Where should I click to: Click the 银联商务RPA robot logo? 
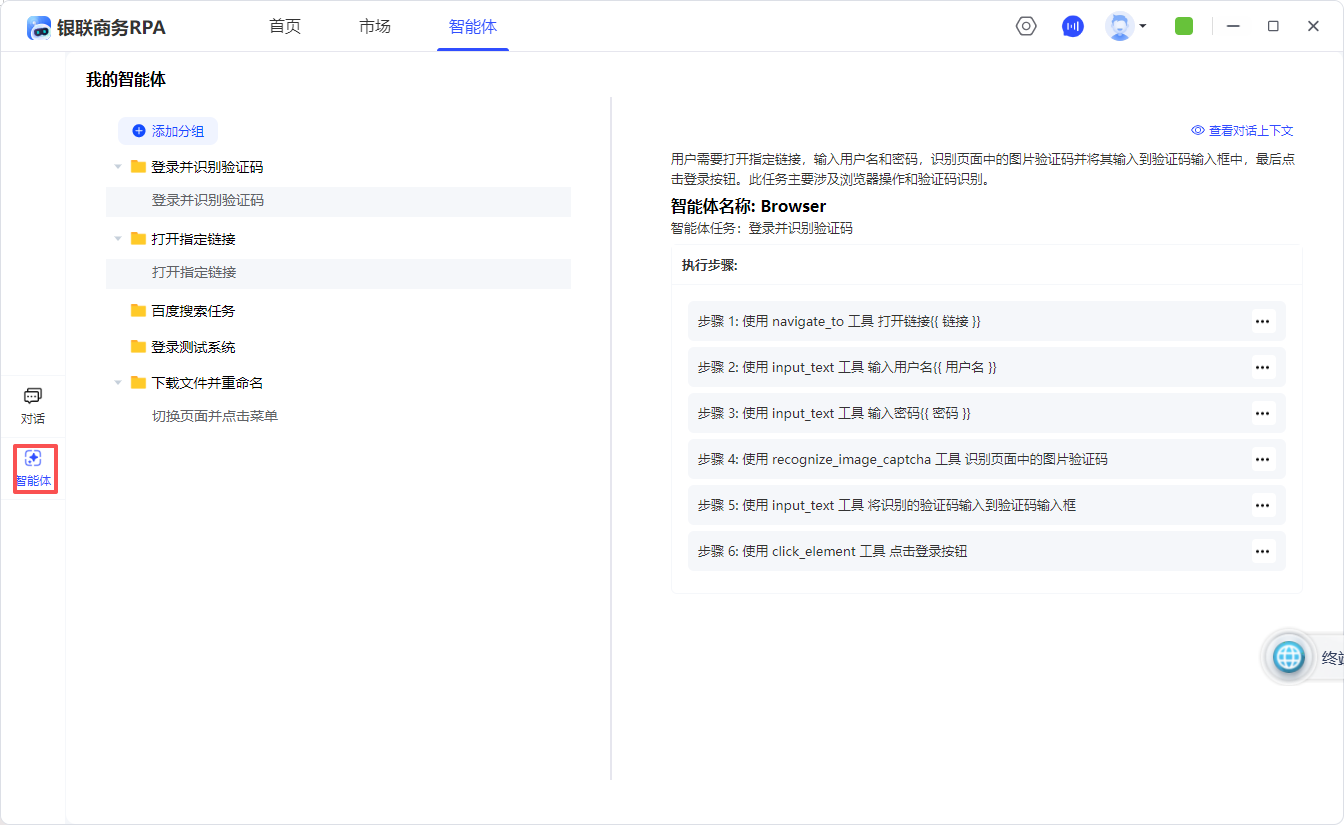tap(39, 28)
